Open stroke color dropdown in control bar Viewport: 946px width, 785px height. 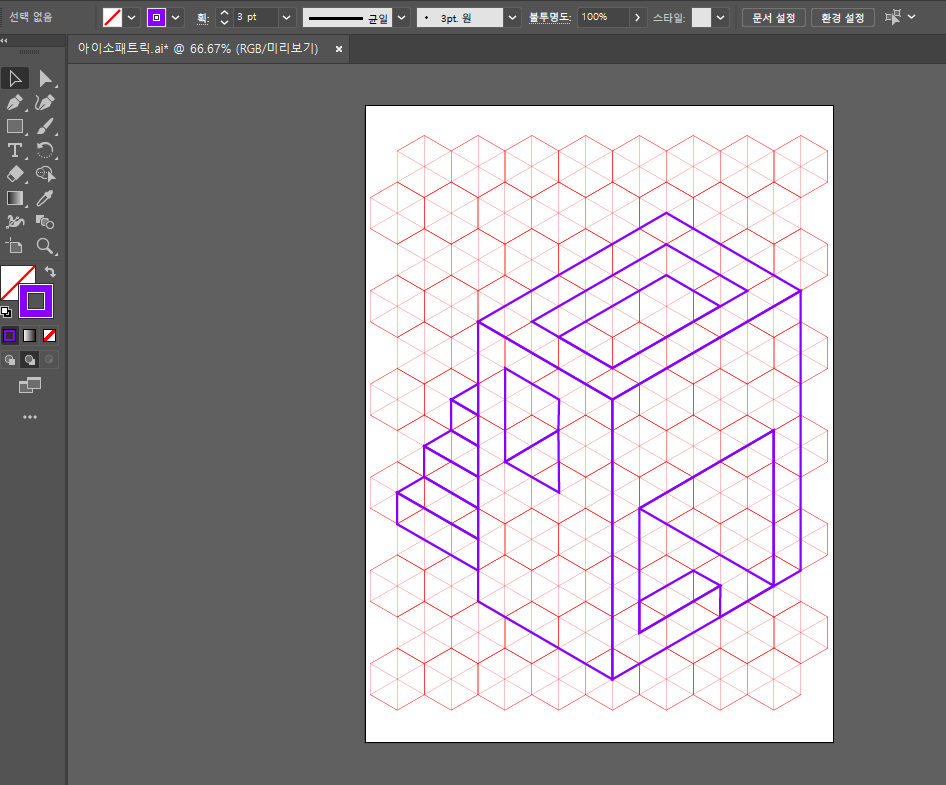tap(176, 17)
